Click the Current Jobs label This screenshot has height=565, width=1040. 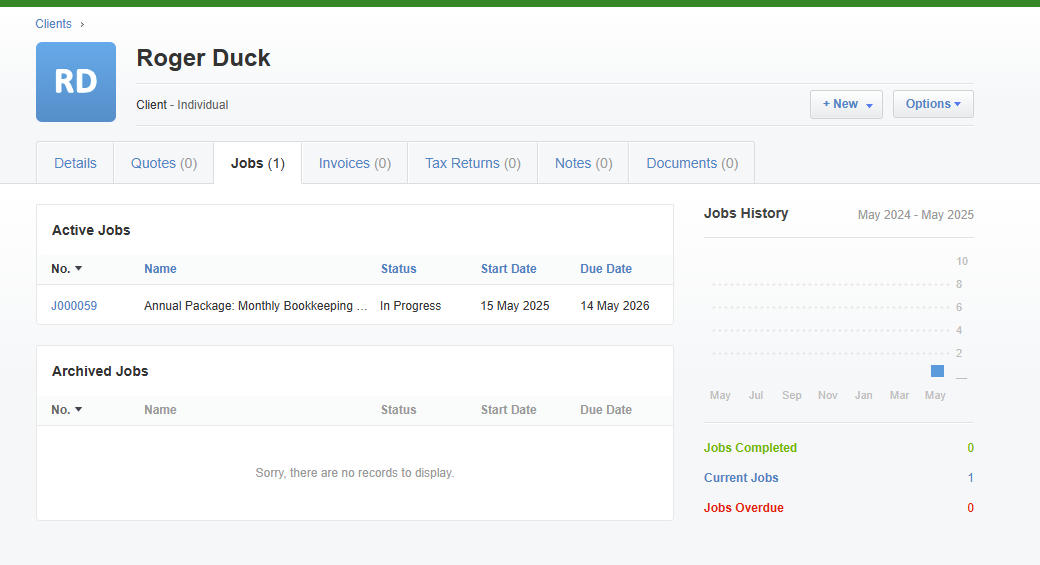741,478
